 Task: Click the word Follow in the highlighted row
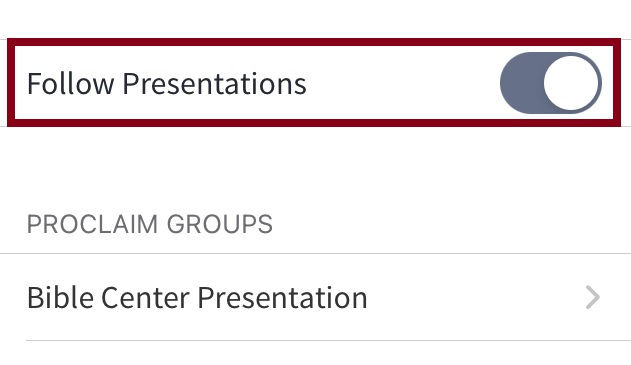tap(70, 83)
